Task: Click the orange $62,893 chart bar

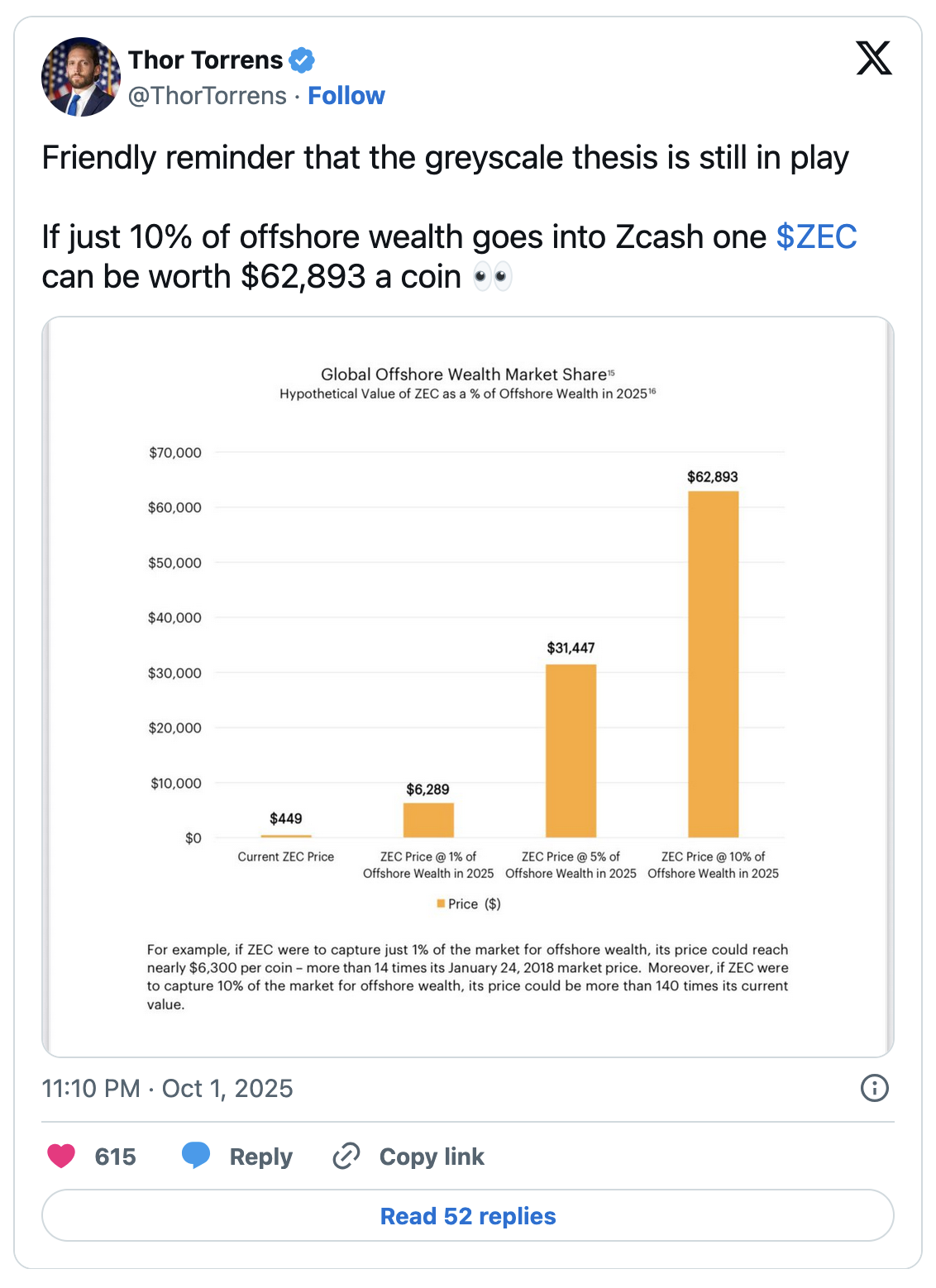Action: pyautogui.click(x=712, y=661)
